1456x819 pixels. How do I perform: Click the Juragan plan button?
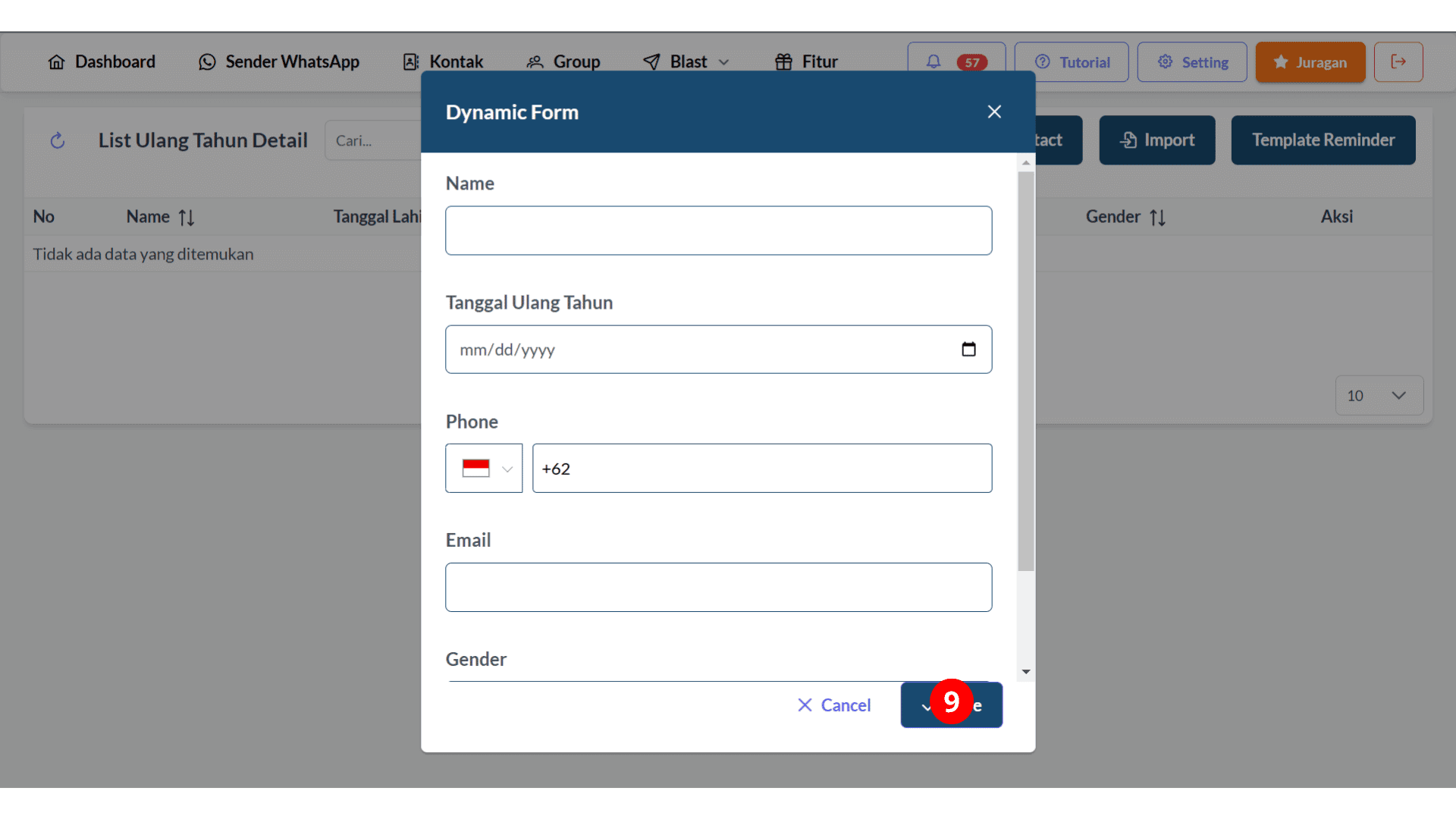(1310, 62)
